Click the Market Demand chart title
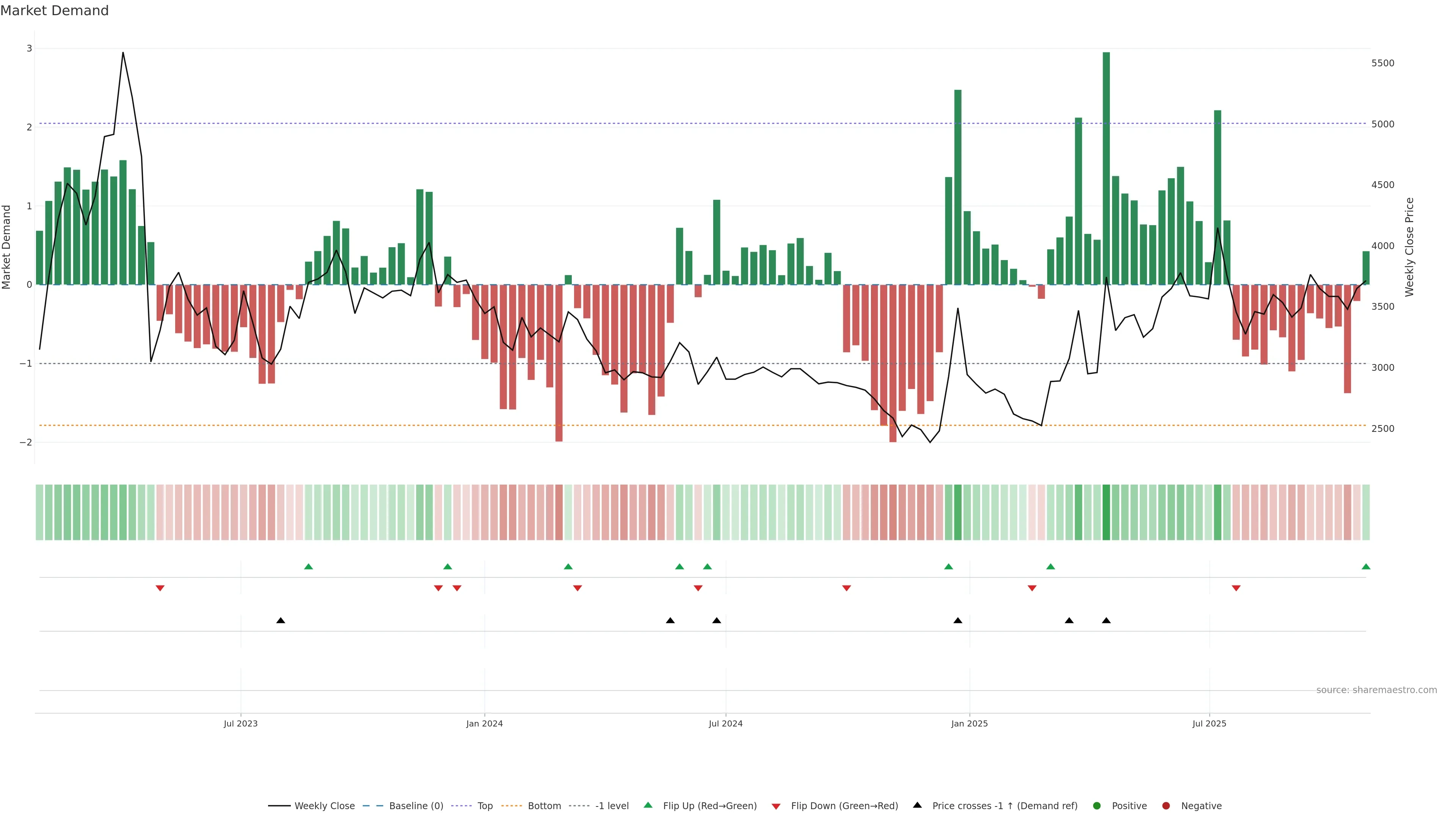This screenshot has width=1456, height=819. (x=54, y=11)
